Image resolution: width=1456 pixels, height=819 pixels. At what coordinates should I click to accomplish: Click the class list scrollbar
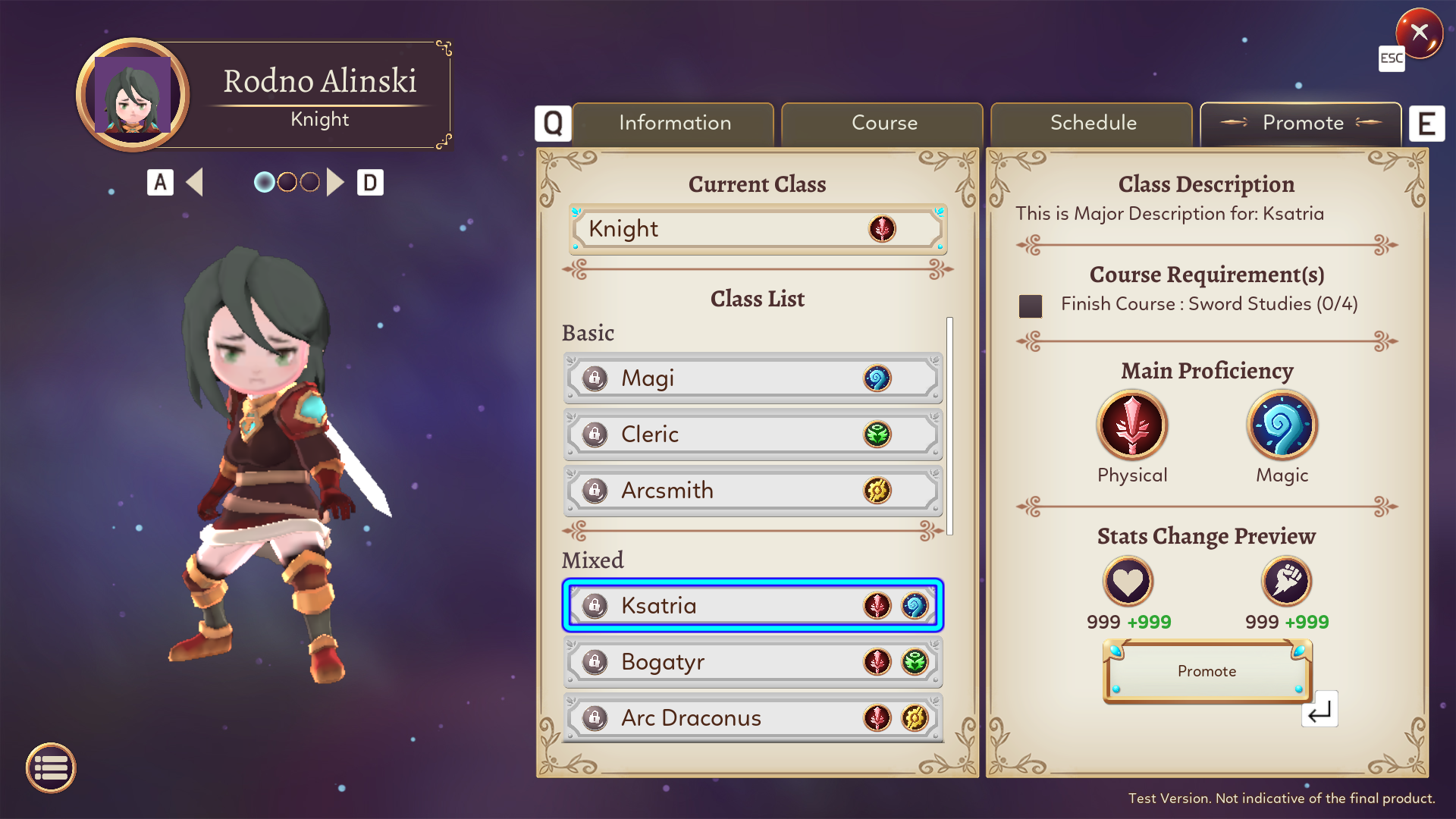point(949,425)
